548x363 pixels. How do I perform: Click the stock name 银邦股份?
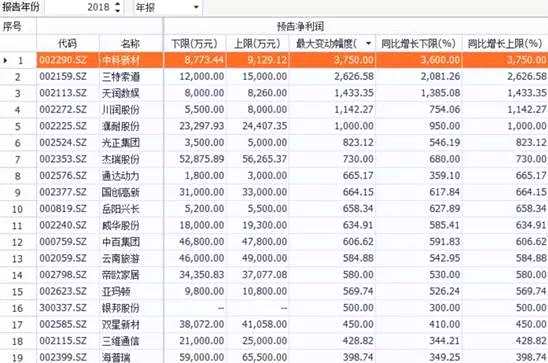(121, 308)
